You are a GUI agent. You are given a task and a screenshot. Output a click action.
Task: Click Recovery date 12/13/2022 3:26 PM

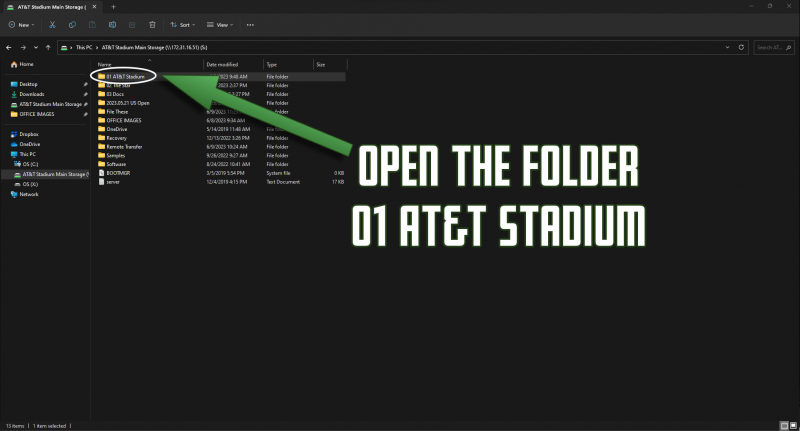(228, 138)
